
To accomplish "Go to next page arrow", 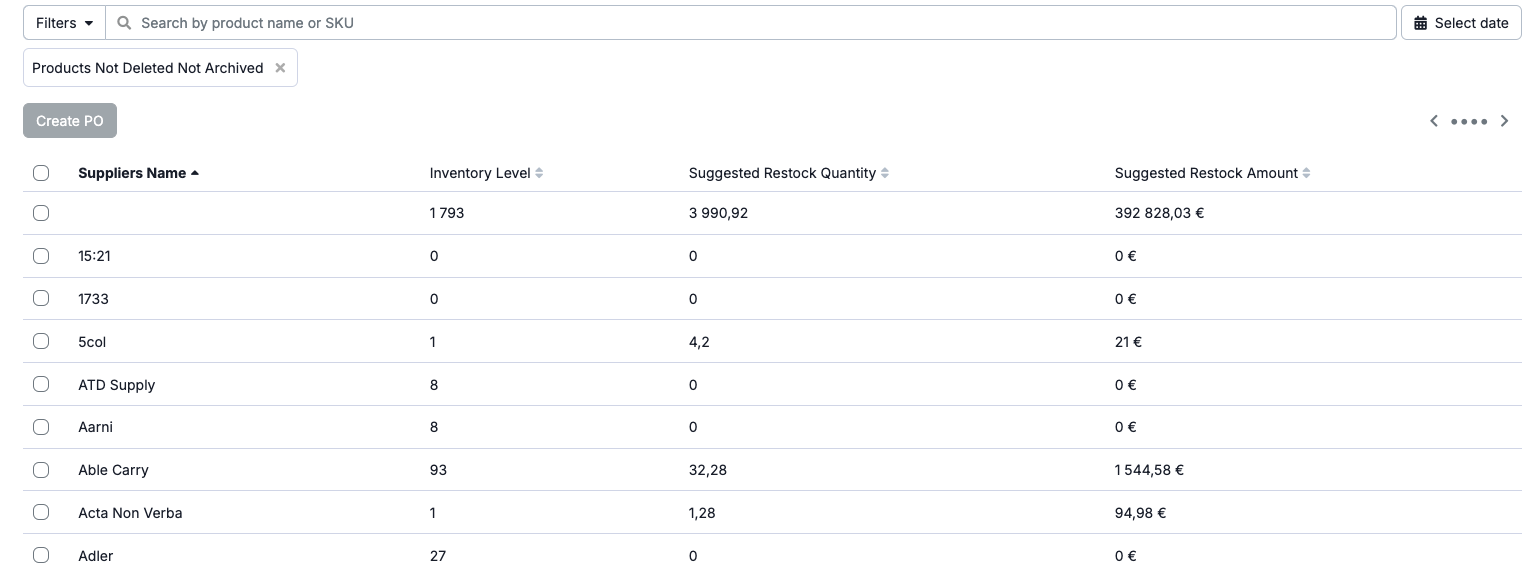I will pyautogui.click(x=1504, y=121).
